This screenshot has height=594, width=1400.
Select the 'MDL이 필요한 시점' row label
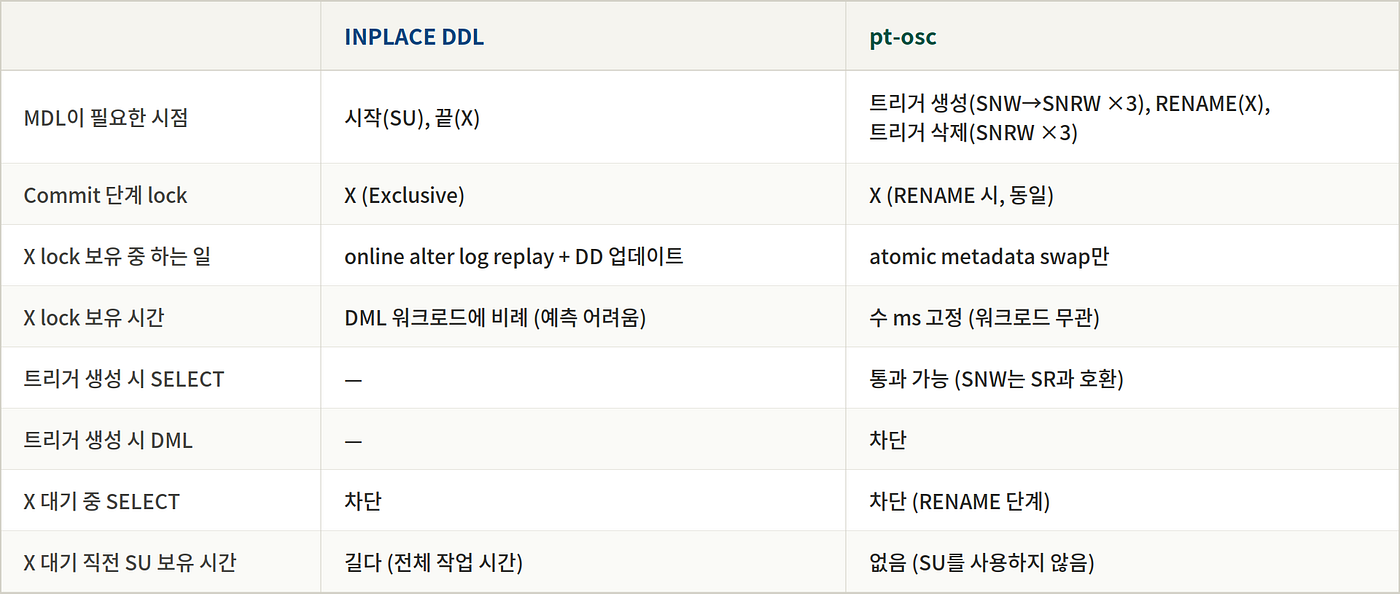[x=106, y=118]
